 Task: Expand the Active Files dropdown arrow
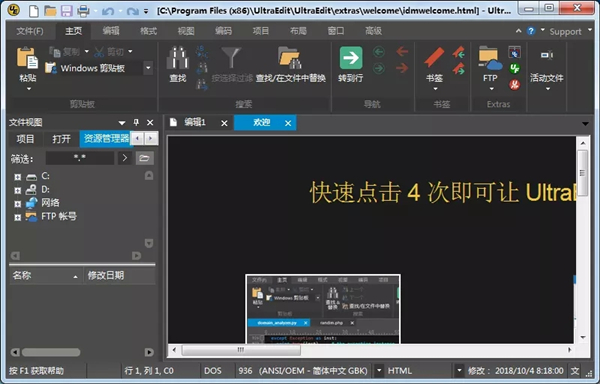click(548, 89)
